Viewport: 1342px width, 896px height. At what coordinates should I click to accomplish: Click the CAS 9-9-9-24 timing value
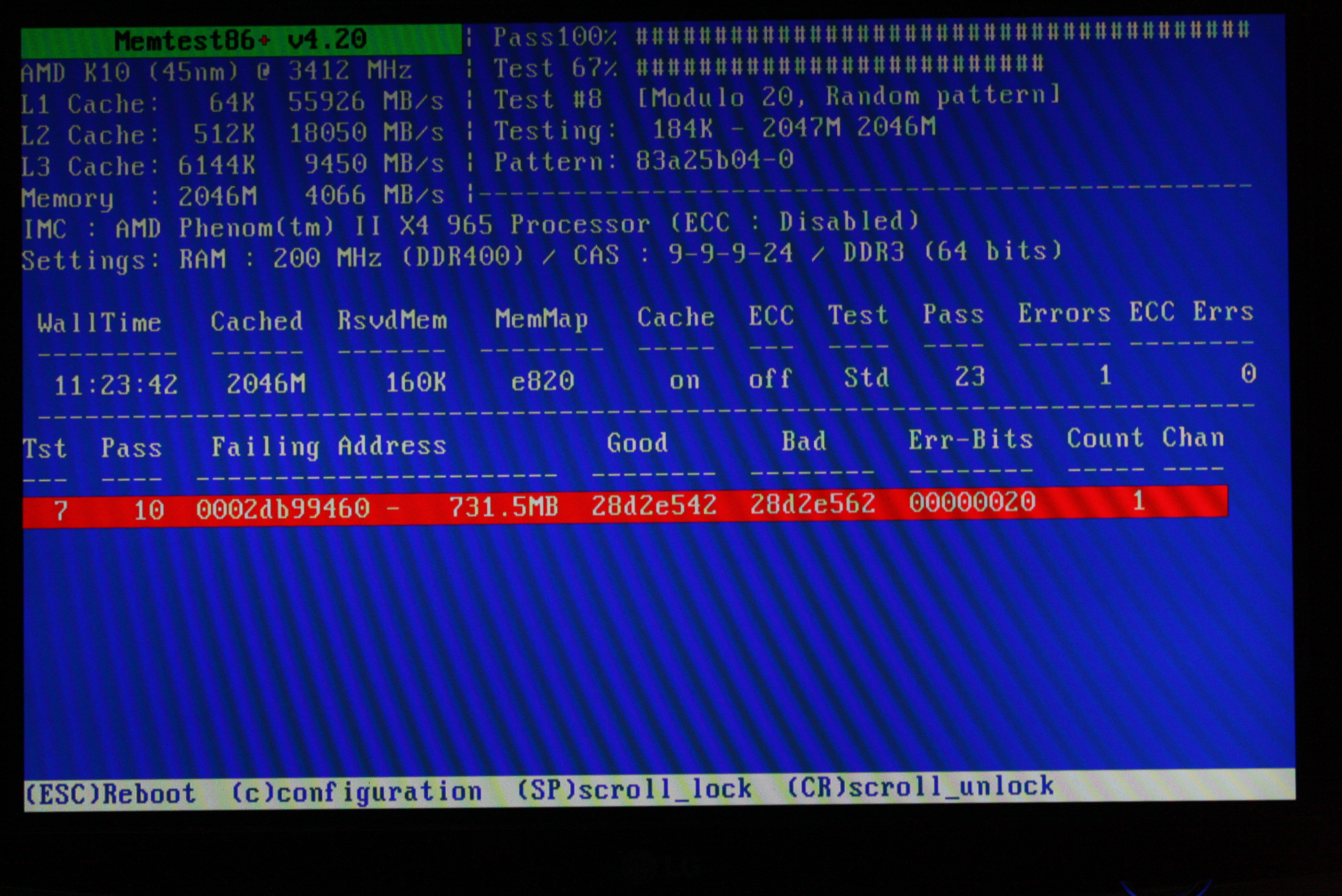(x=730, y=253)
